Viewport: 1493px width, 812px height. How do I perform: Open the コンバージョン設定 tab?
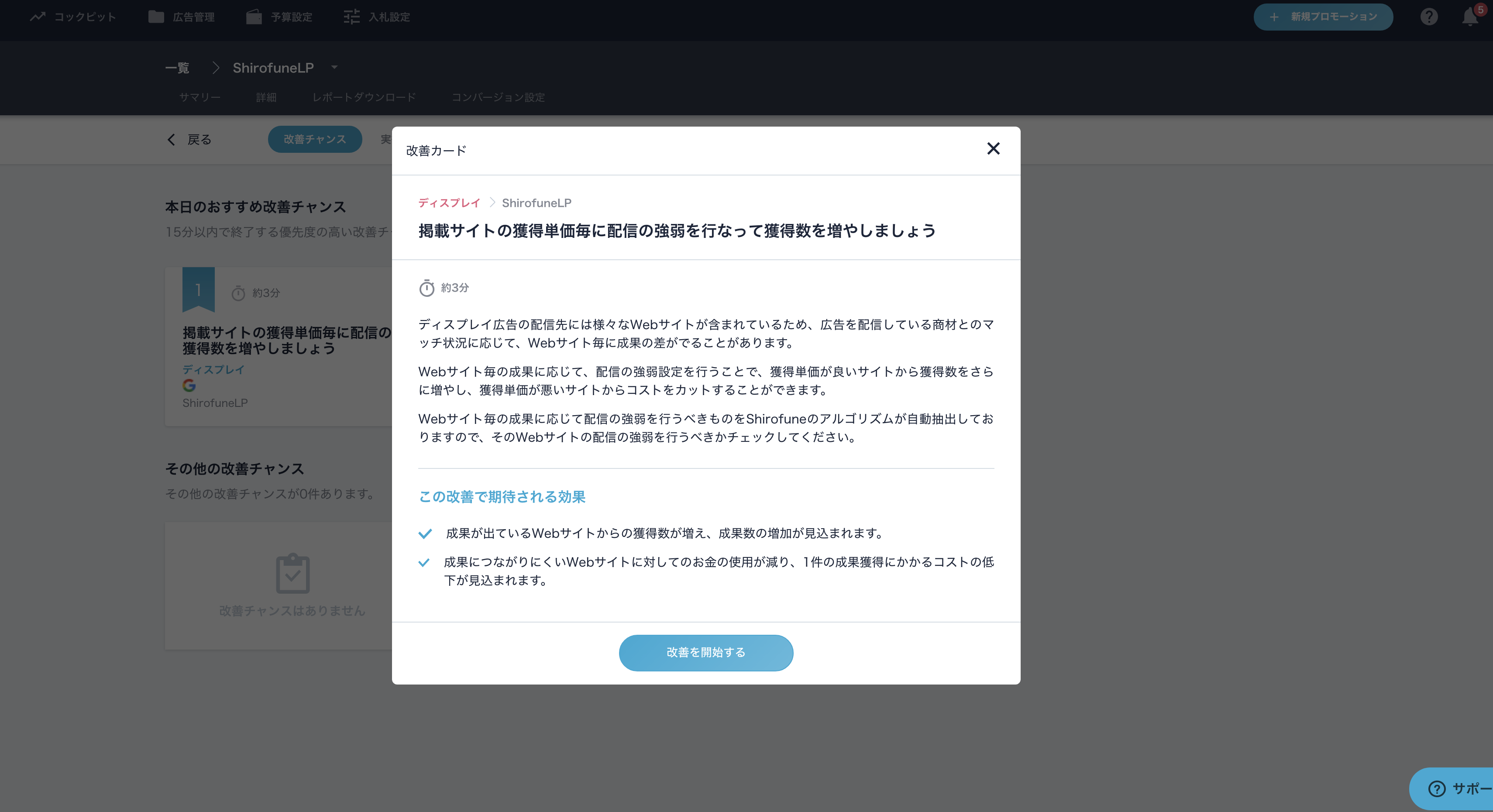(498, 97)
